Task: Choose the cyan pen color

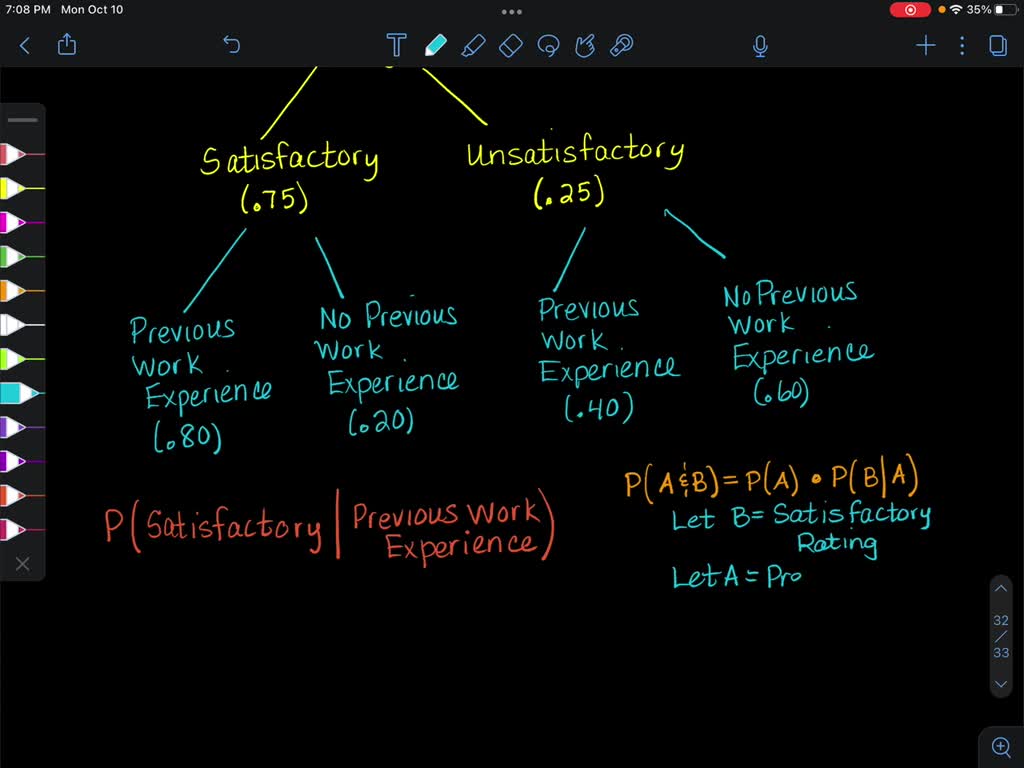Action: point(22,393)
